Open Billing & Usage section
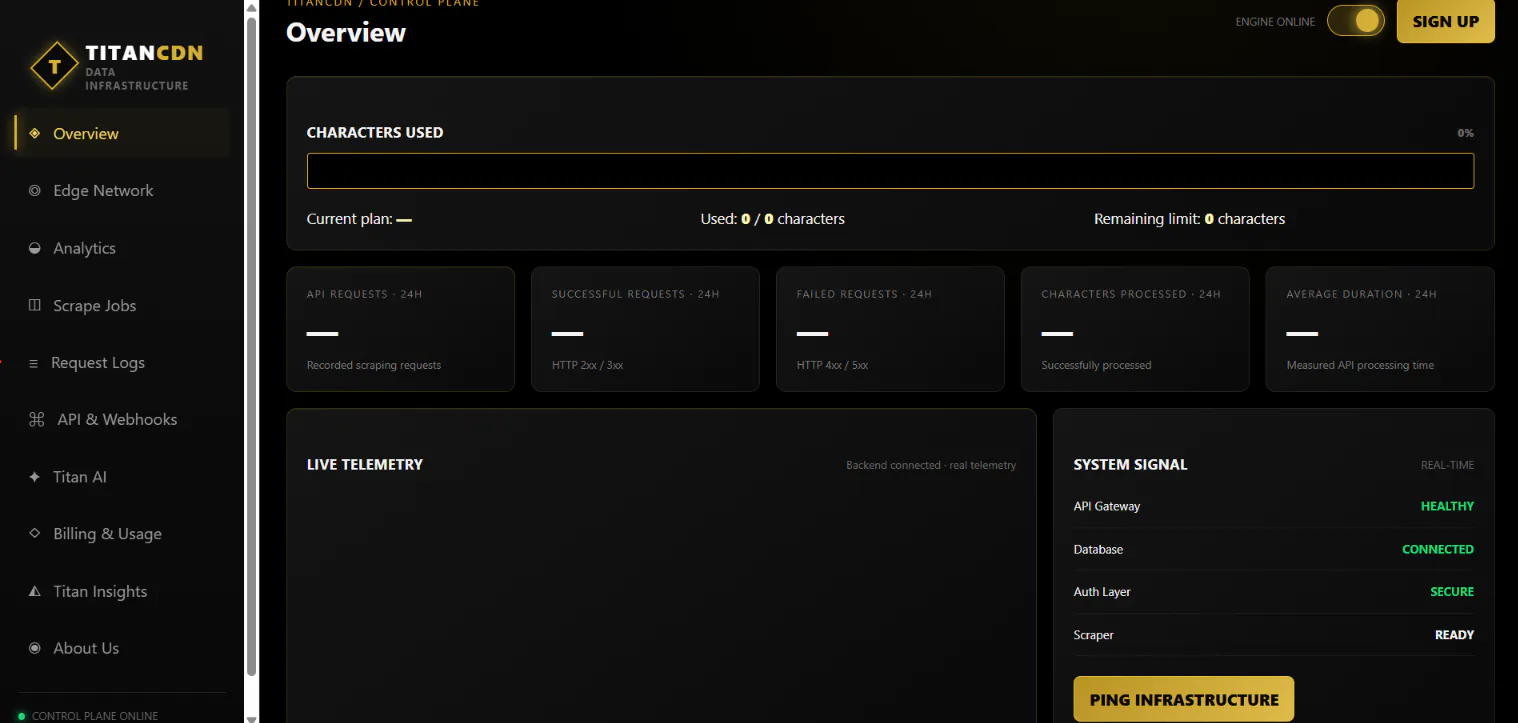The image size is (1518, 723). coord(122,534)
